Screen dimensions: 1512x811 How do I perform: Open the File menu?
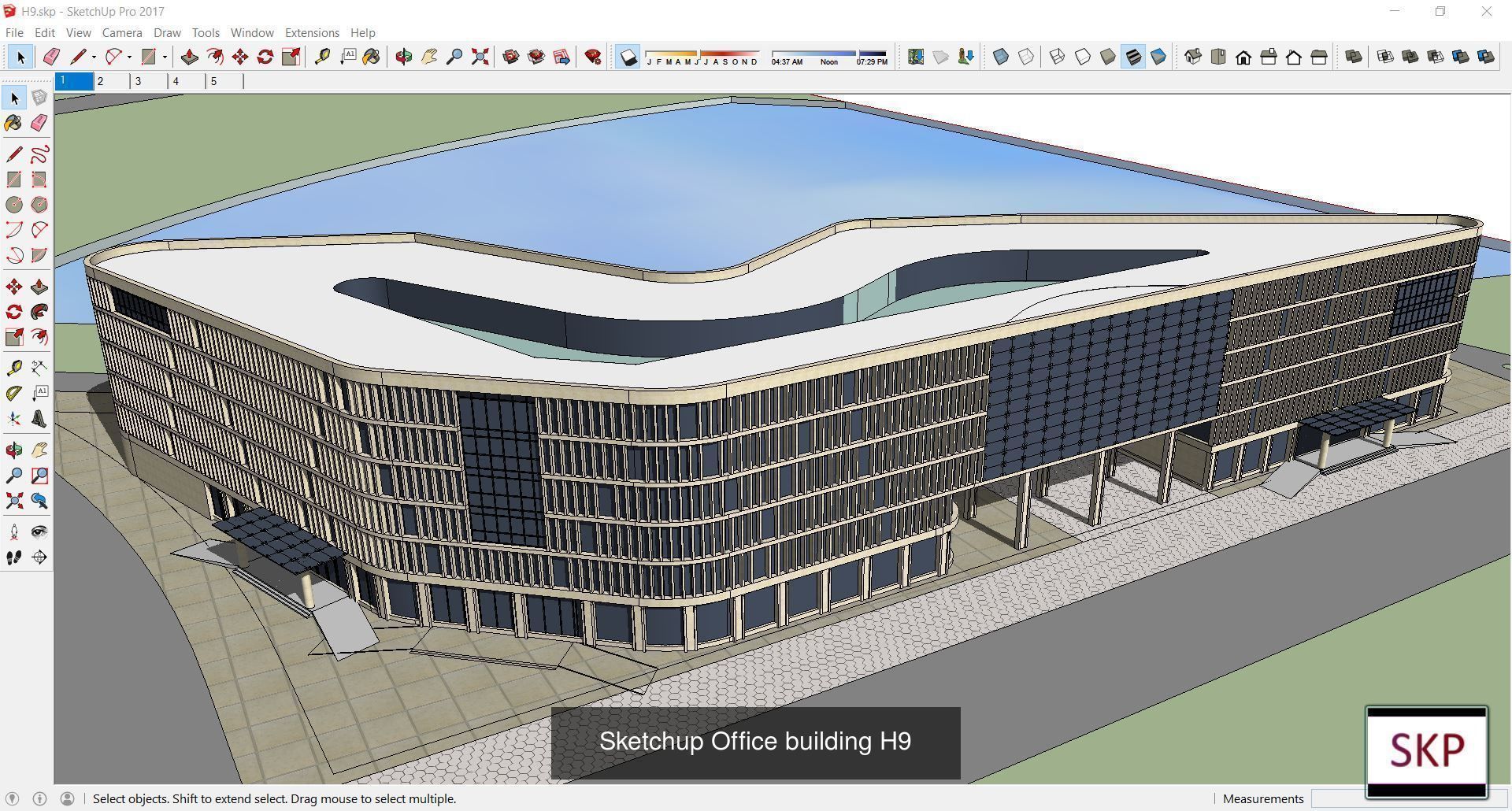[x=14, y=33]
